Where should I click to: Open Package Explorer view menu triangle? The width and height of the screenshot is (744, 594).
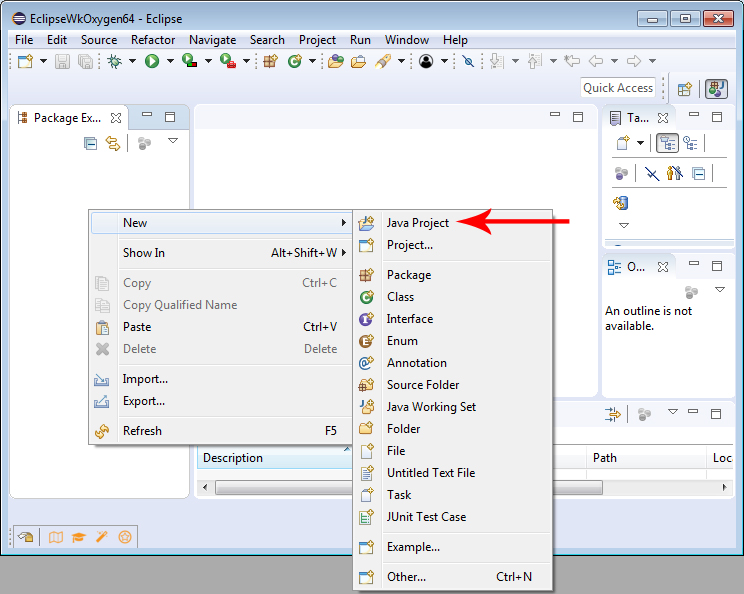pos(173,140)
